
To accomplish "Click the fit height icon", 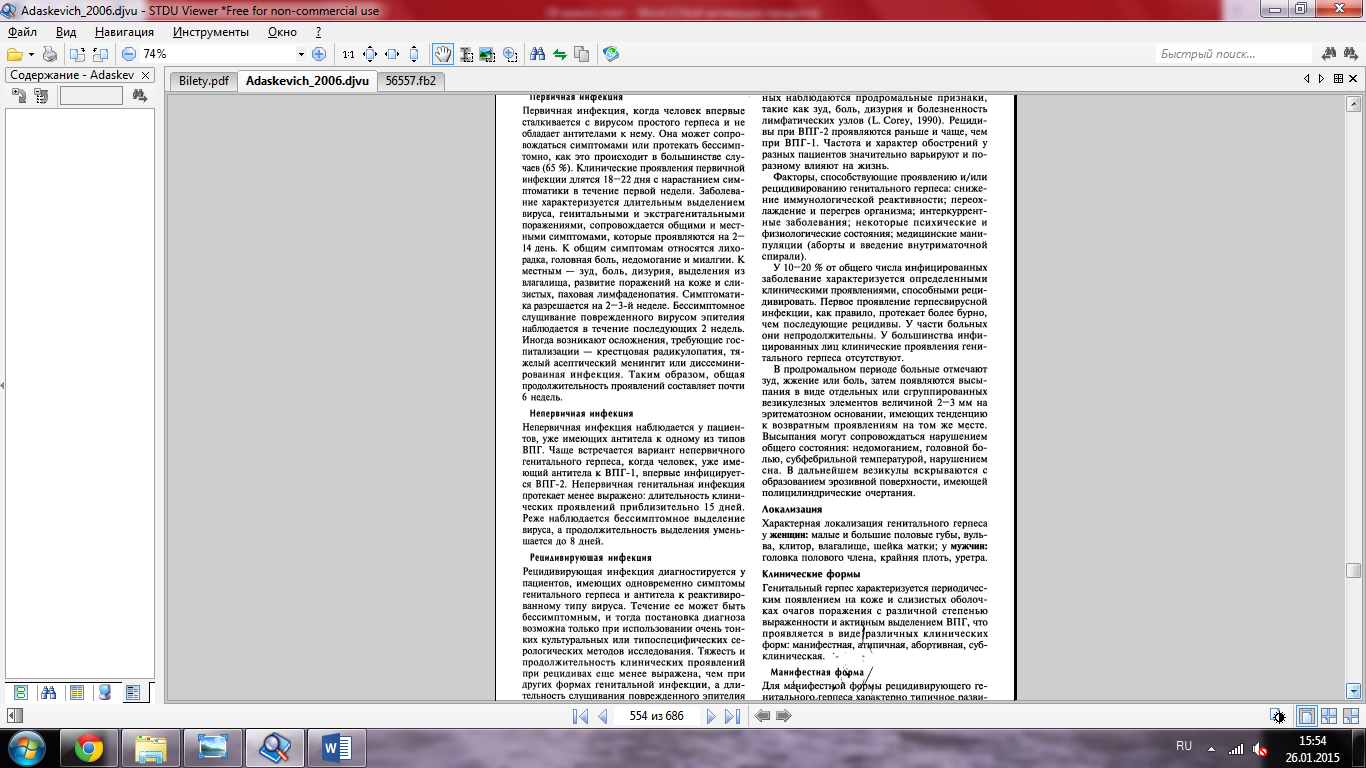I will [414, 54].
